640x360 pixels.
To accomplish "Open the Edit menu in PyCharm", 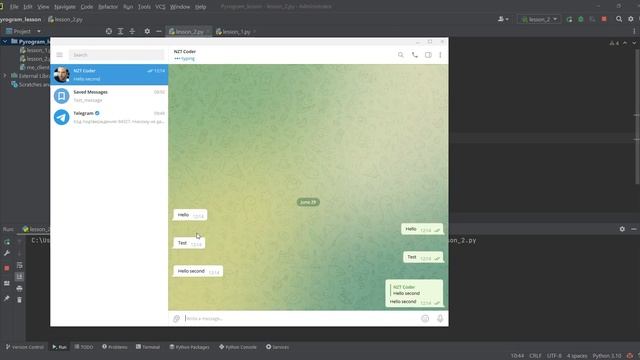I will point(28,7).
